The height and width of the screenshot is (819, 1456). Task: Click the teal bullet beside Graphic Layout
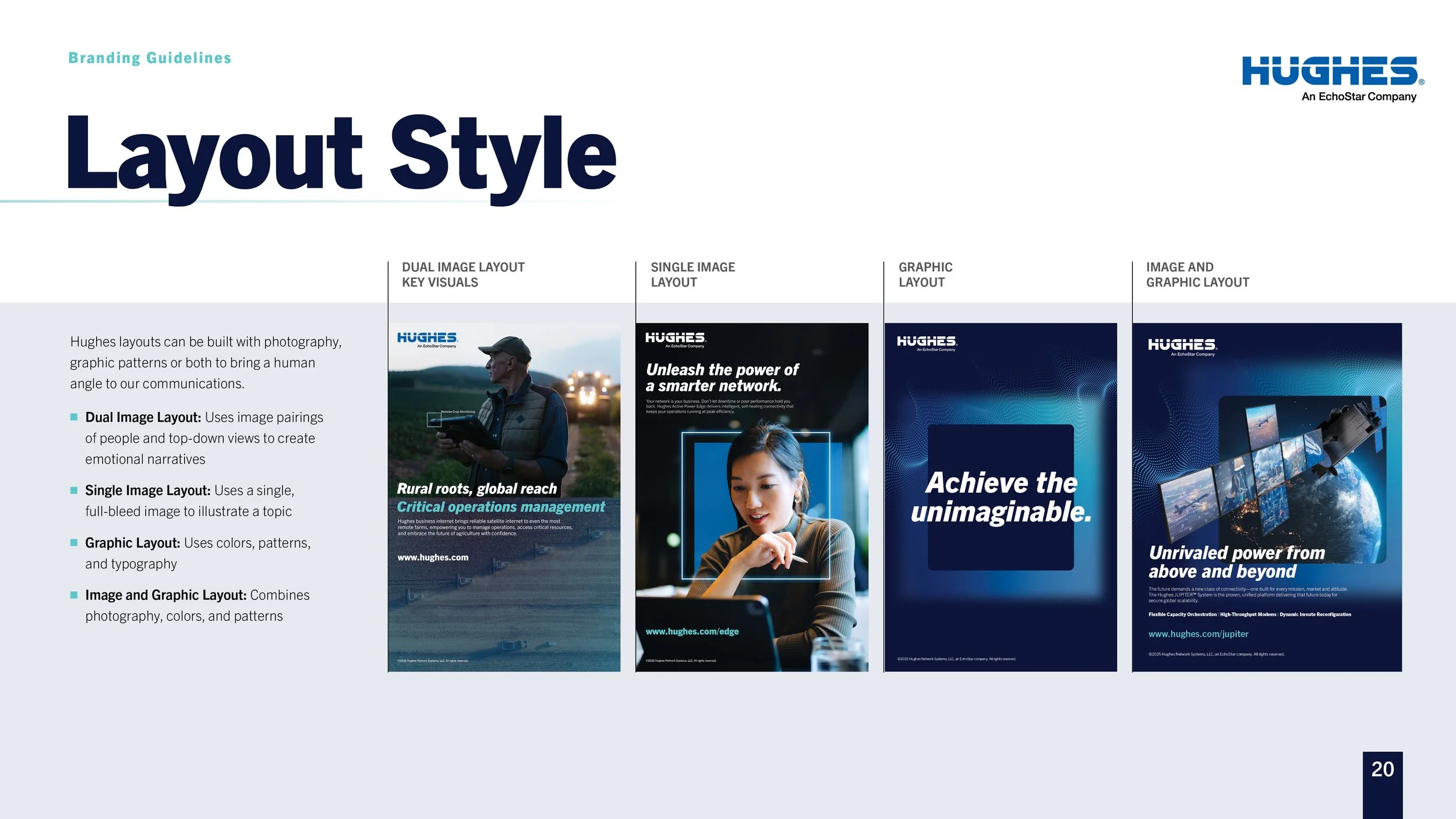tap(74, 543)
